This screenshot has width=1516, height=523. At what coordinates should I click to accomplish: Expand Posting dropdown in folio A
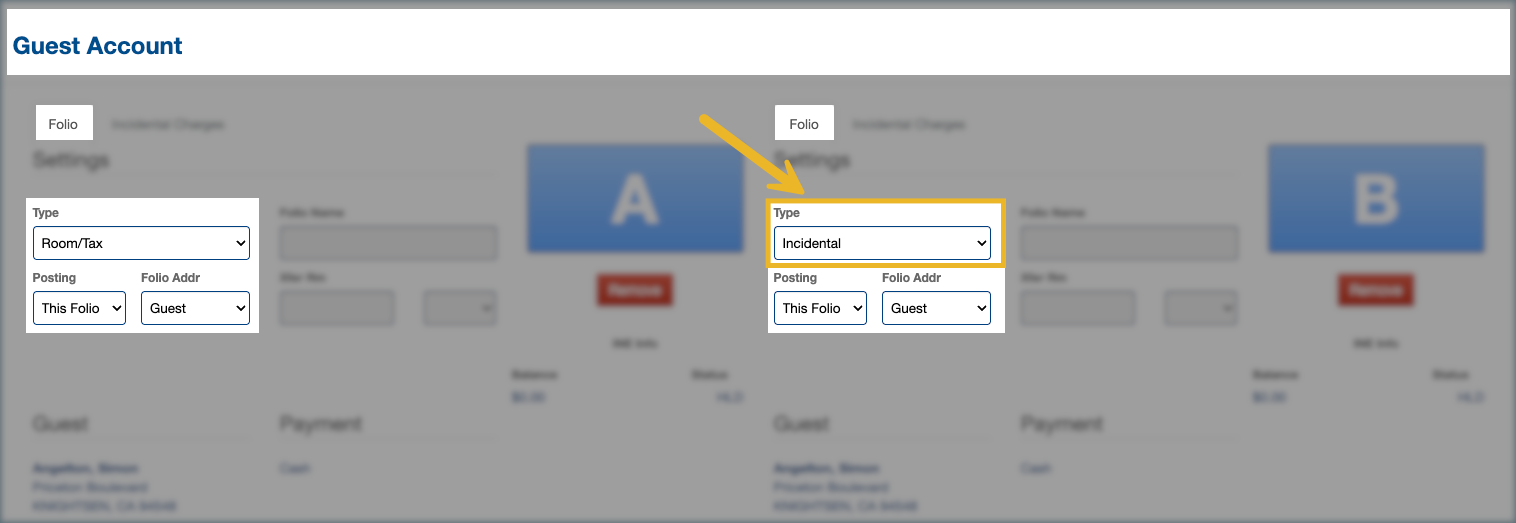[x=80, y=308]
